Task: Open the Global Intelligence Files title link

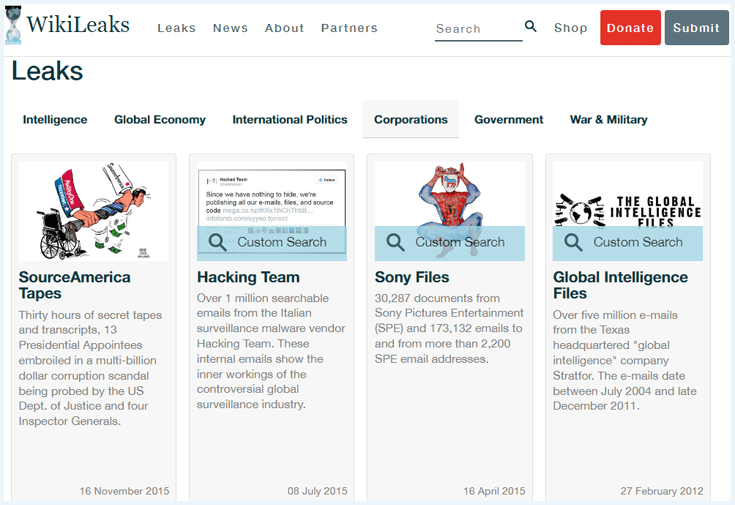Action: pyautogui.click(x=620, y=285)
